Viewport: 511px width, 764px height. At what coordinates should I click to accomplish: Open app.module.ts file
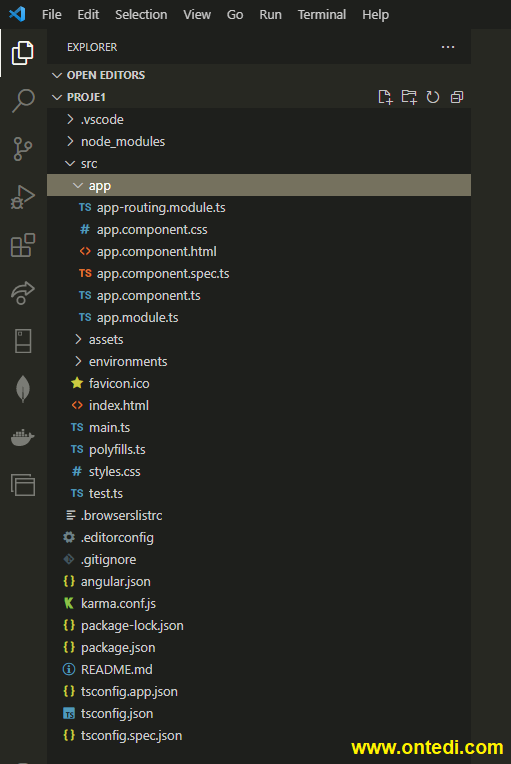pyautogui.click(x=259, y=317)
